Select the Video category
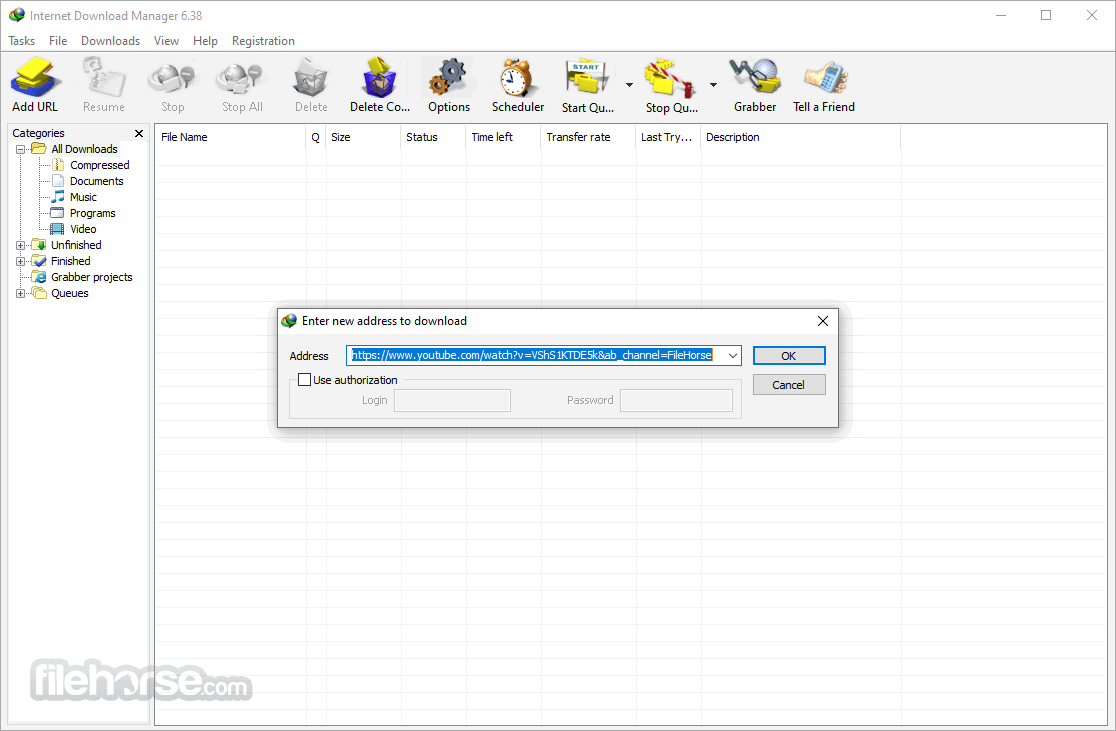This screenshot has height=731, width=1116. click(x=83, y=228)
